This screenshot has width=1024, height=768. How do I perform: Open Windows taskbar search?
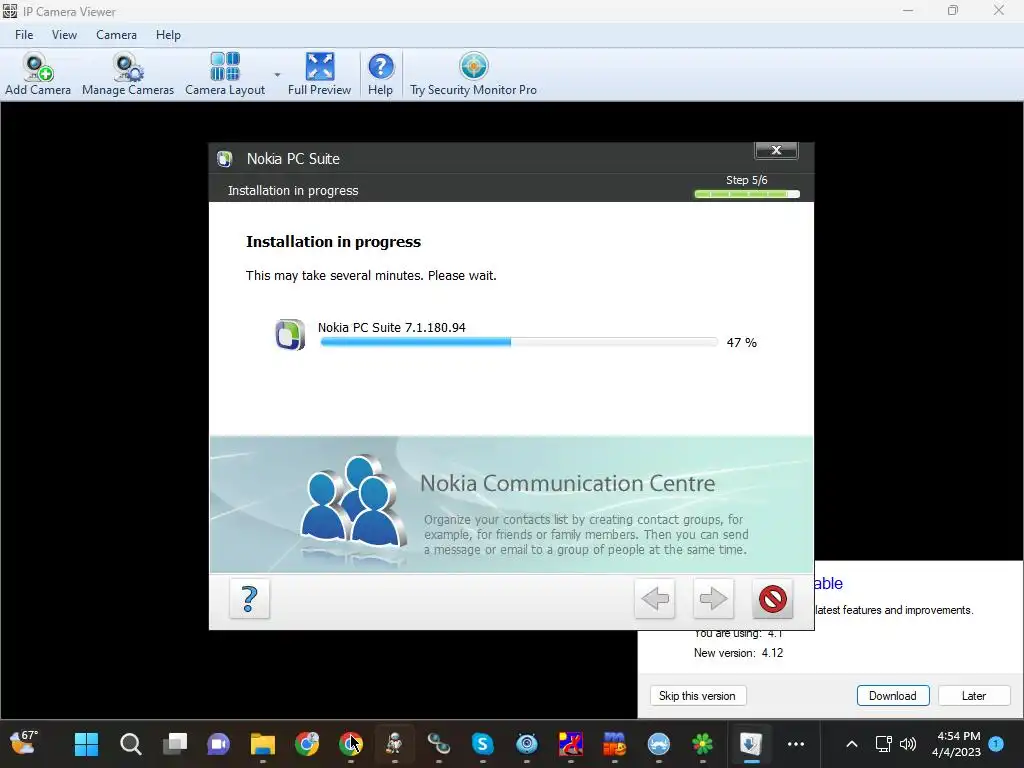(131, 744)
